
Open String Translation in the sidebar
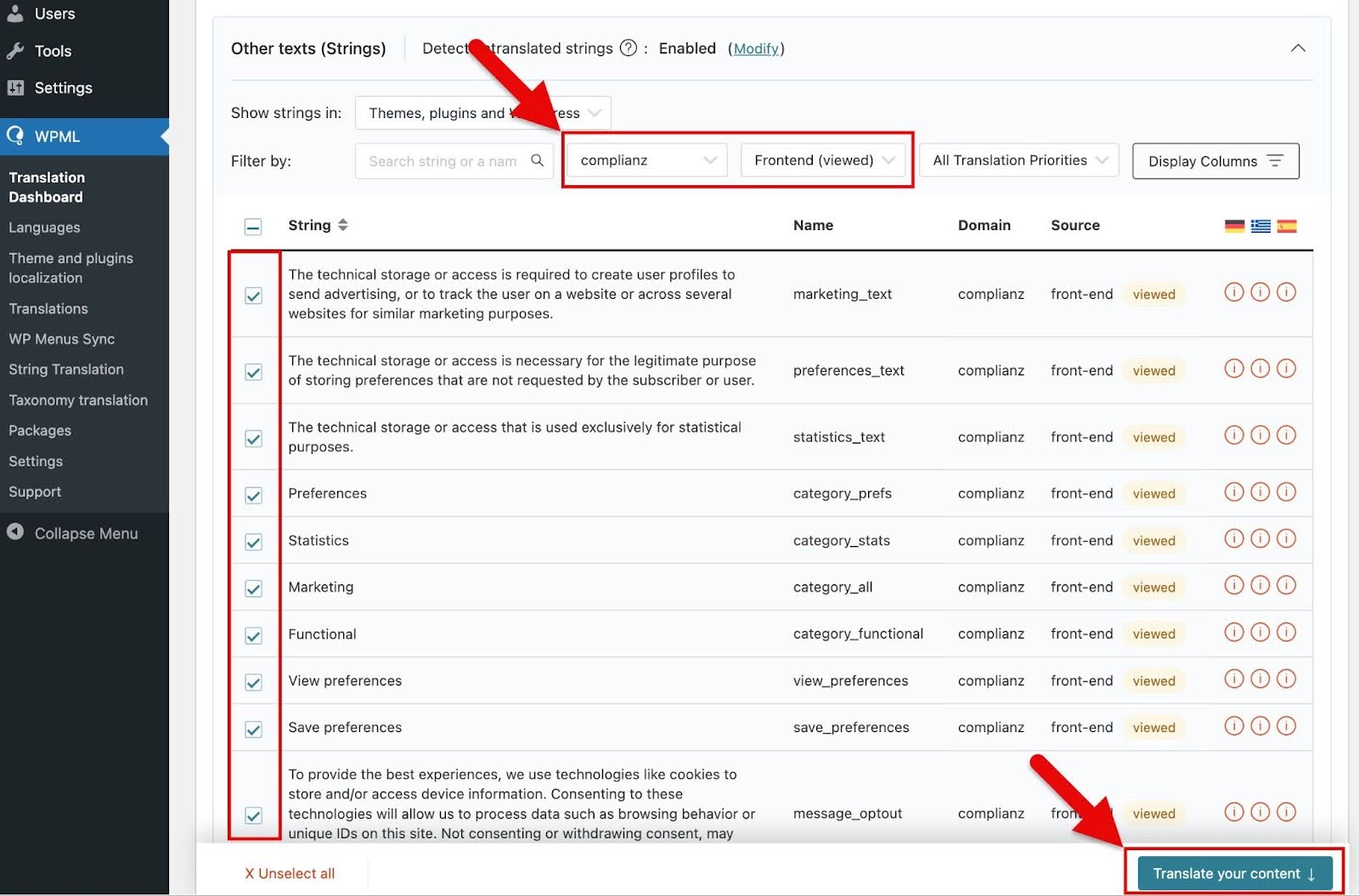click(x=66, y=369)
